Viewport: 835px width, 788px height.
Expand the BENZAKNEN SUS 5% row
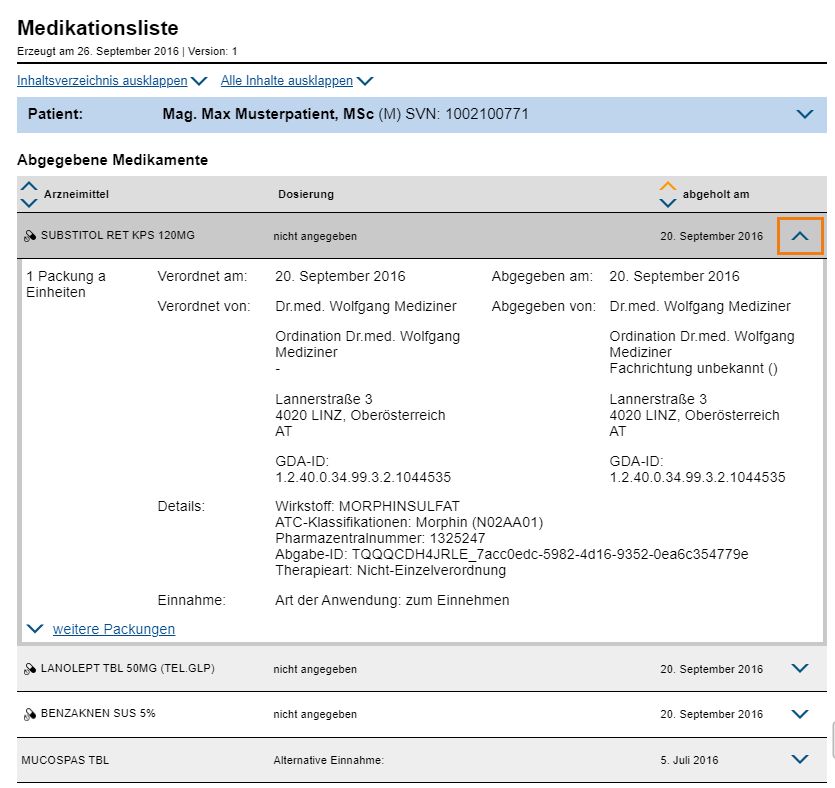coord(800,714)
